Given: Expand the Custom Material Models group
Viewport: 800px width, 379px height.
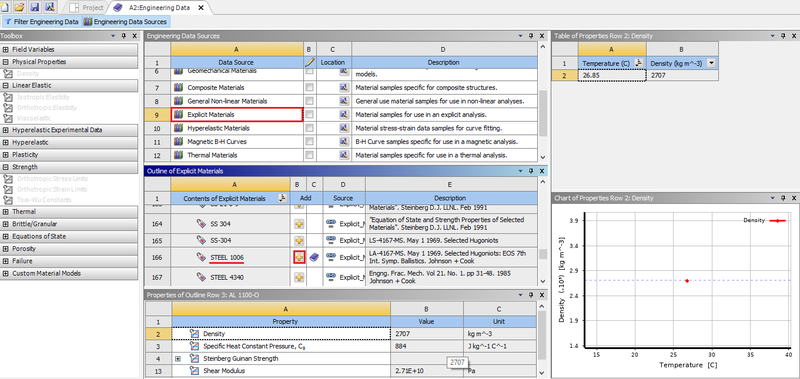Looking at the screenshot, I should point(6,273).
